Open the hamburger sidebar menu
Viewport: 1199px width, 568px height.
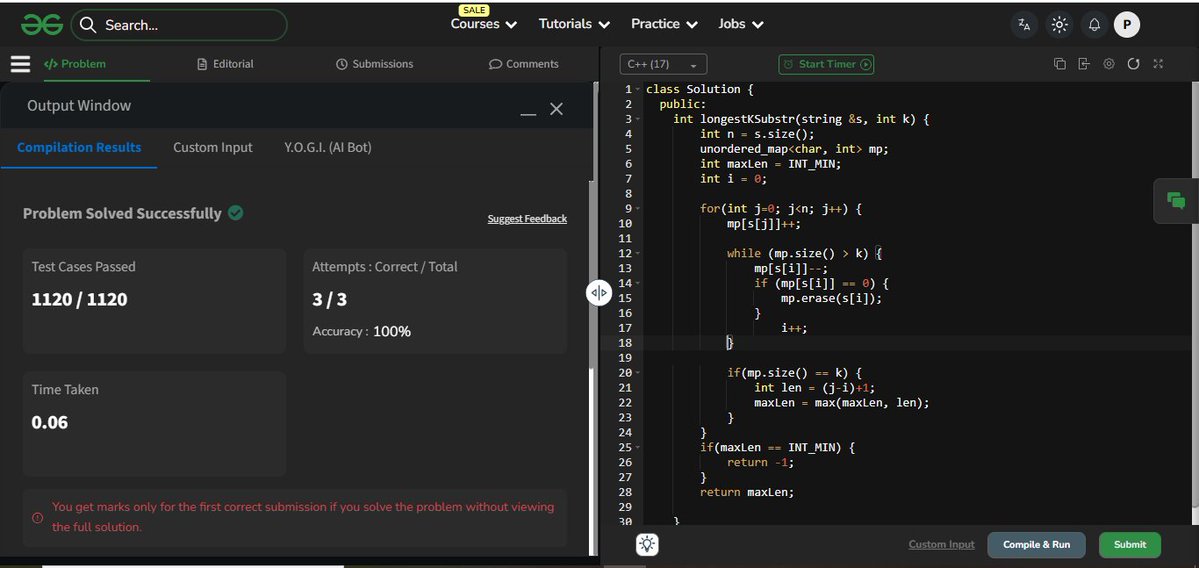[21, 64]
